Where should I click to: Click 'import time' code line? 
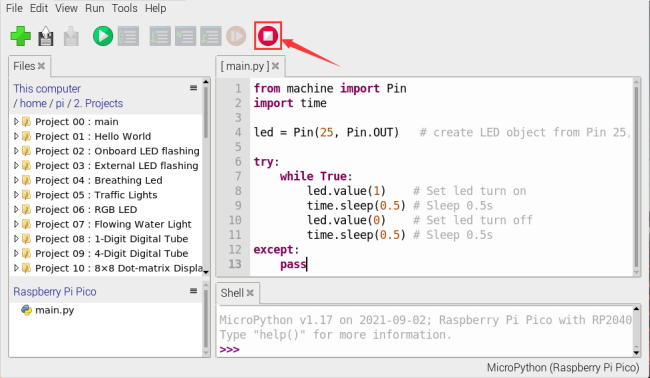[290, 103]
